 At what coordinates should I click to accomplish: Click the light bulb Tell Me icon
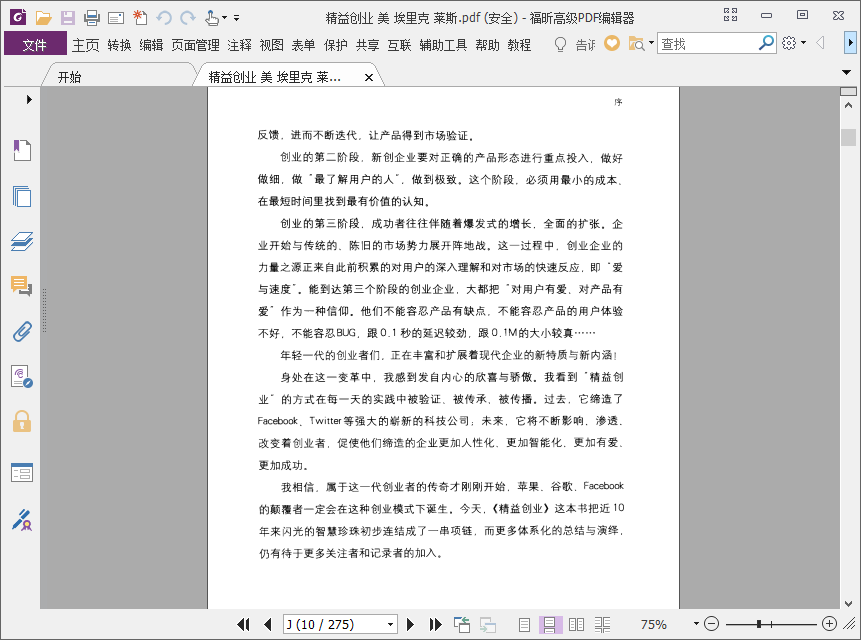(560, 44)
